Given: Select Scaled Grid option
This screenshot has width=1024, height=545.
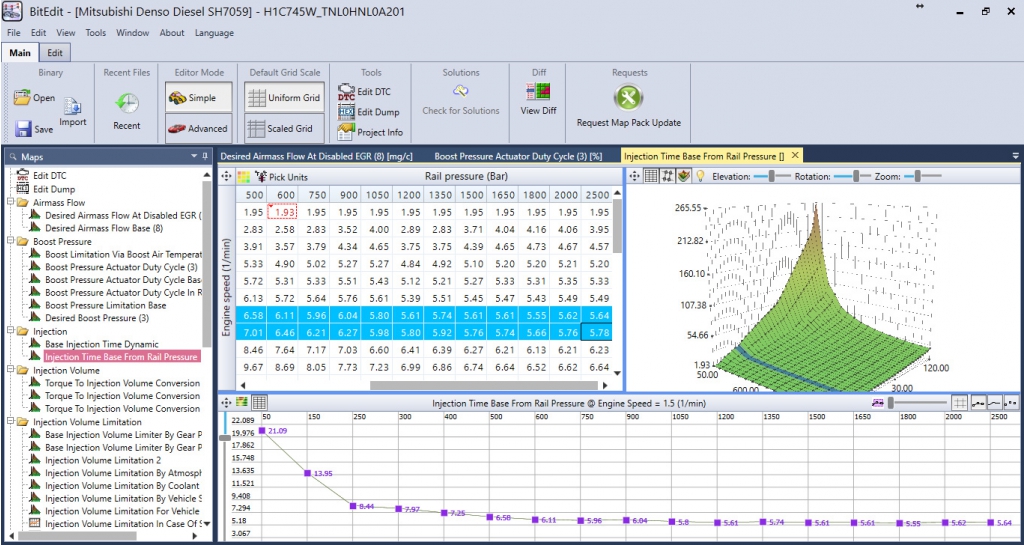Looking at the screenshot, I should (x=284, y=129).
